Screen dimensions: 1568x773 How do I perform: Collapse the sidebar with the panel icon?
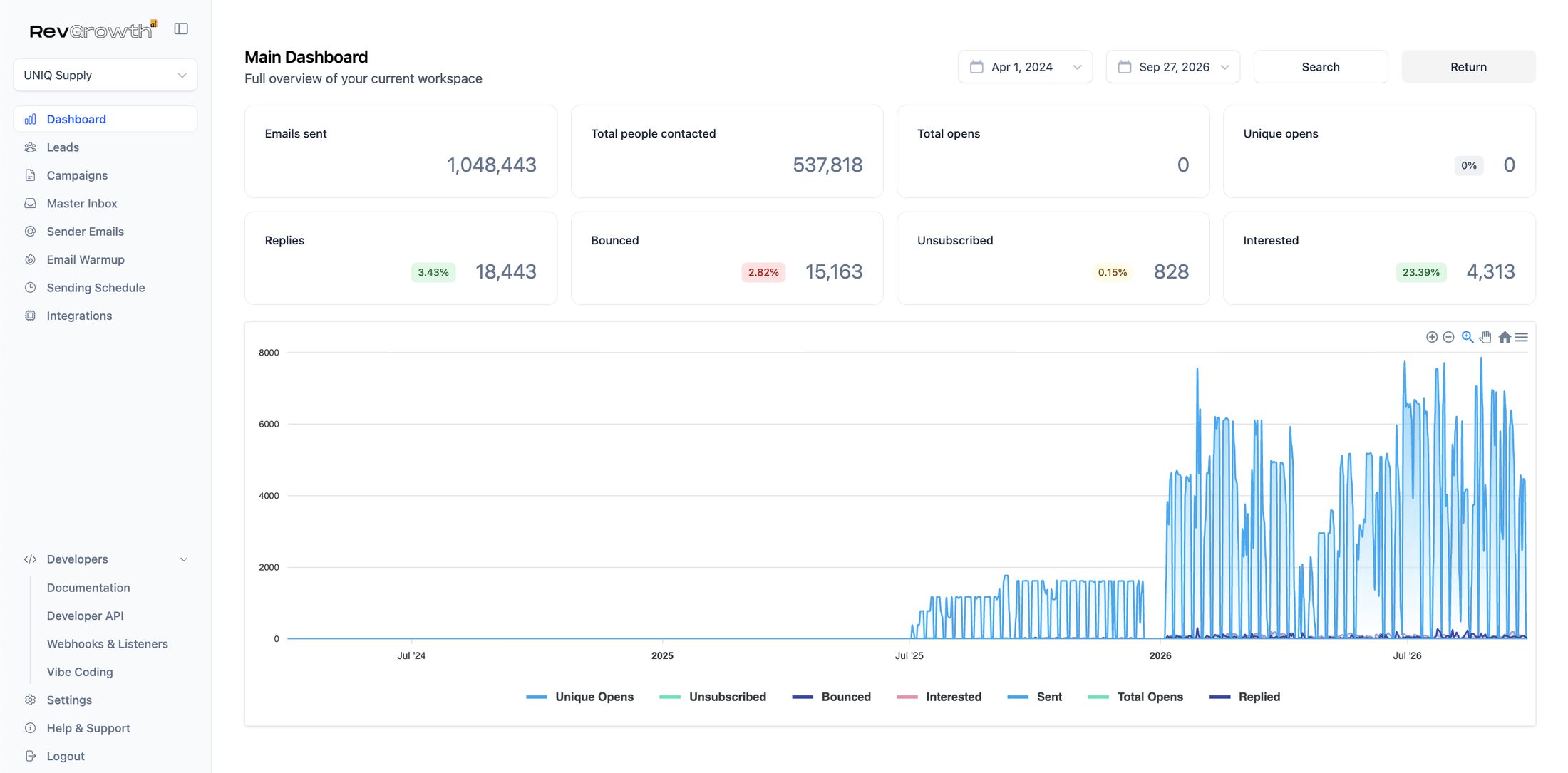181,29
